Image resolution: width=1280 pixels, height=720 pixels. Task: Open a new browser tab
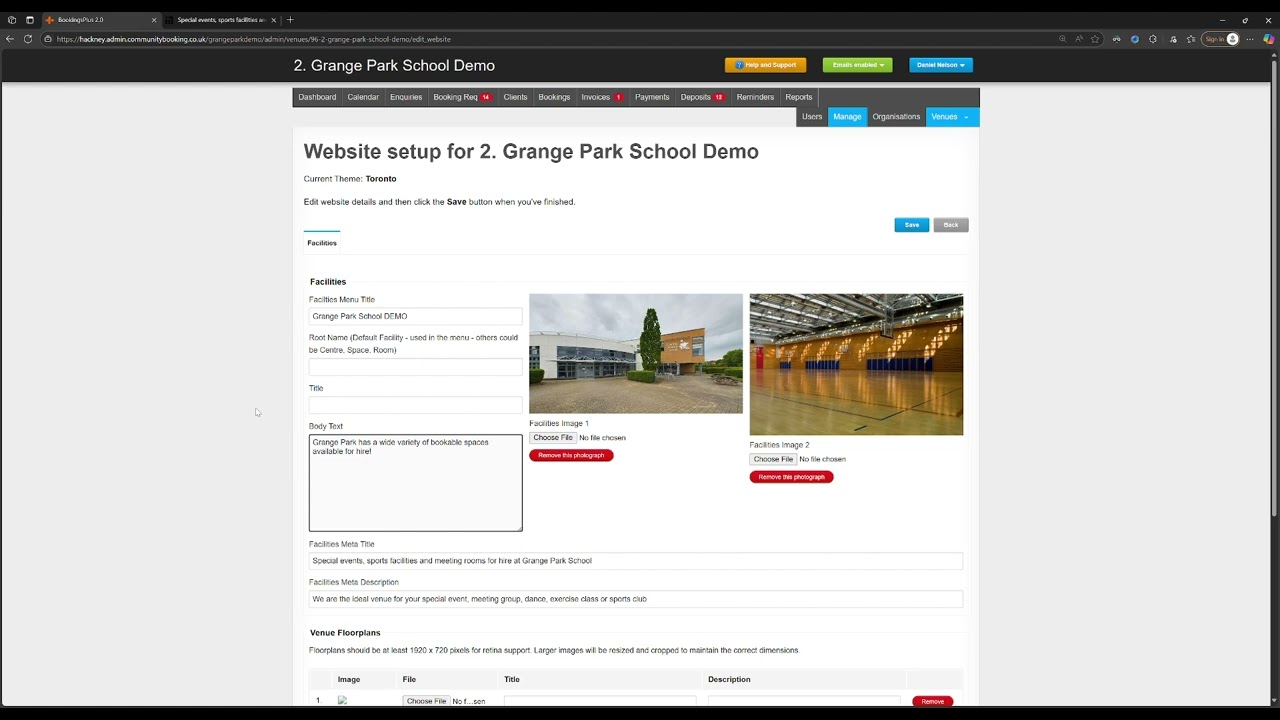click(x=290, y=20)
